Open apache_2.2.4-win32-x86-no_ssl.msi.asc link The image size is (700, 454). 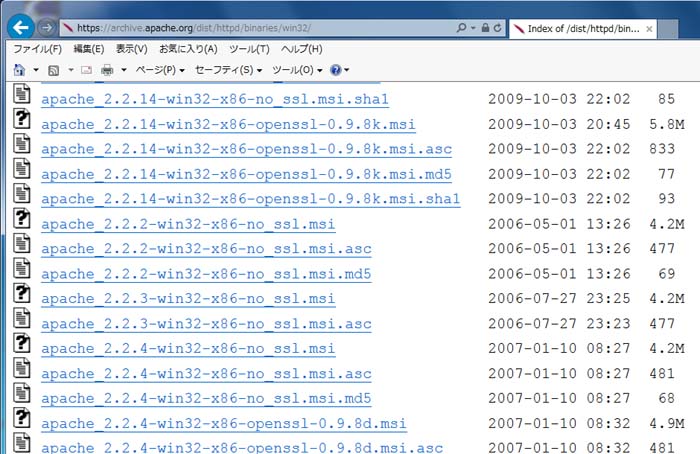click(206, 374)
